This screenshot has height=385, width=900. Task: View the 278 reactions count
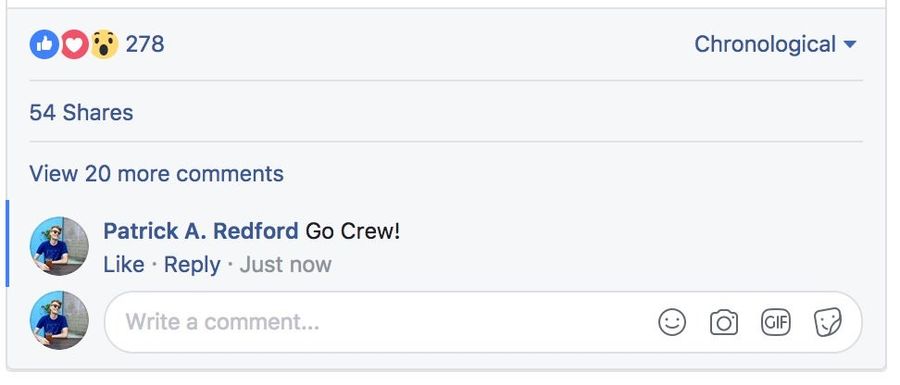(x=145, y=44)
